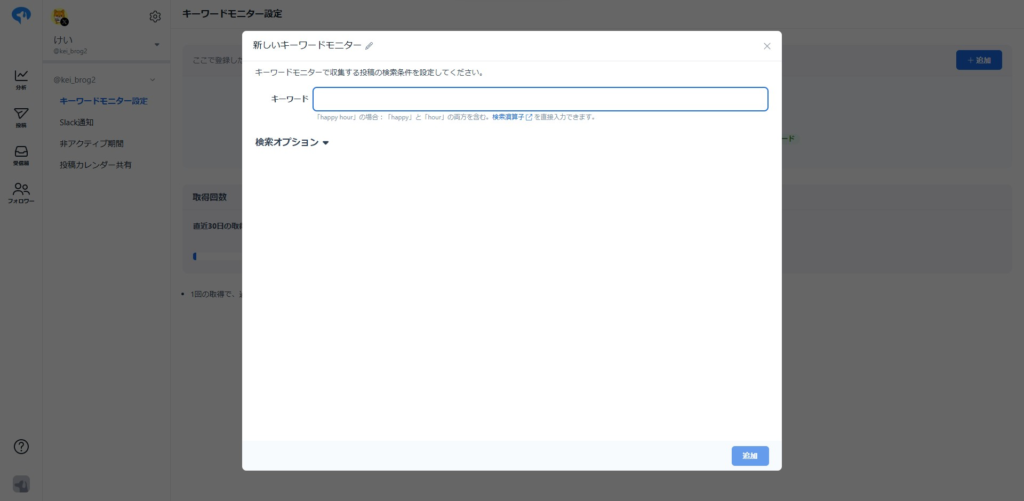The height and width of the screenshot is (501, 1024).
Task: Expand the 検索オプション section
Action: pyautogui.click(x=292, y=142)
